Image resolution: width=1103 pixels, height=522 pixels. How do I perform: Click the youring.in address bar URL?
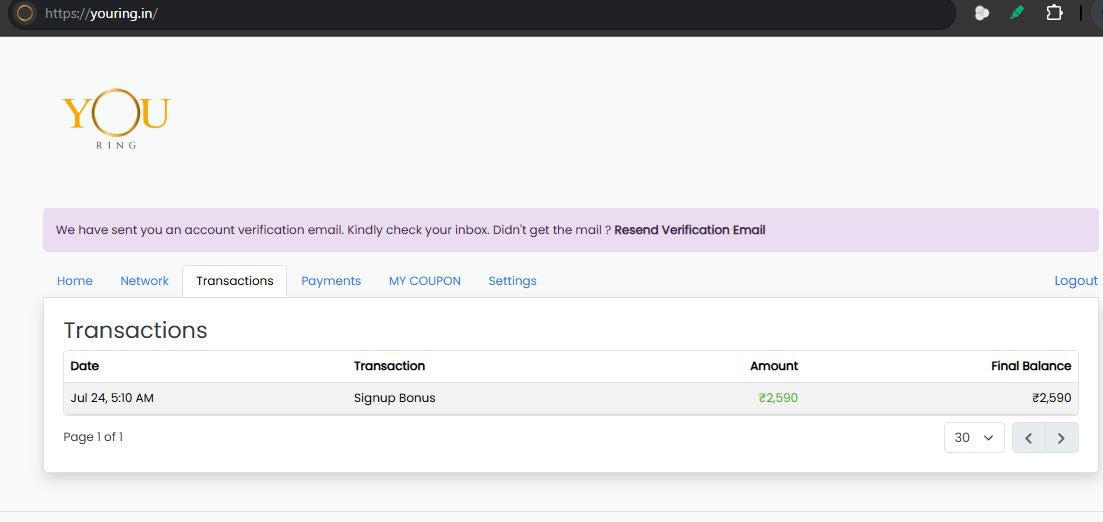point(101,13)
